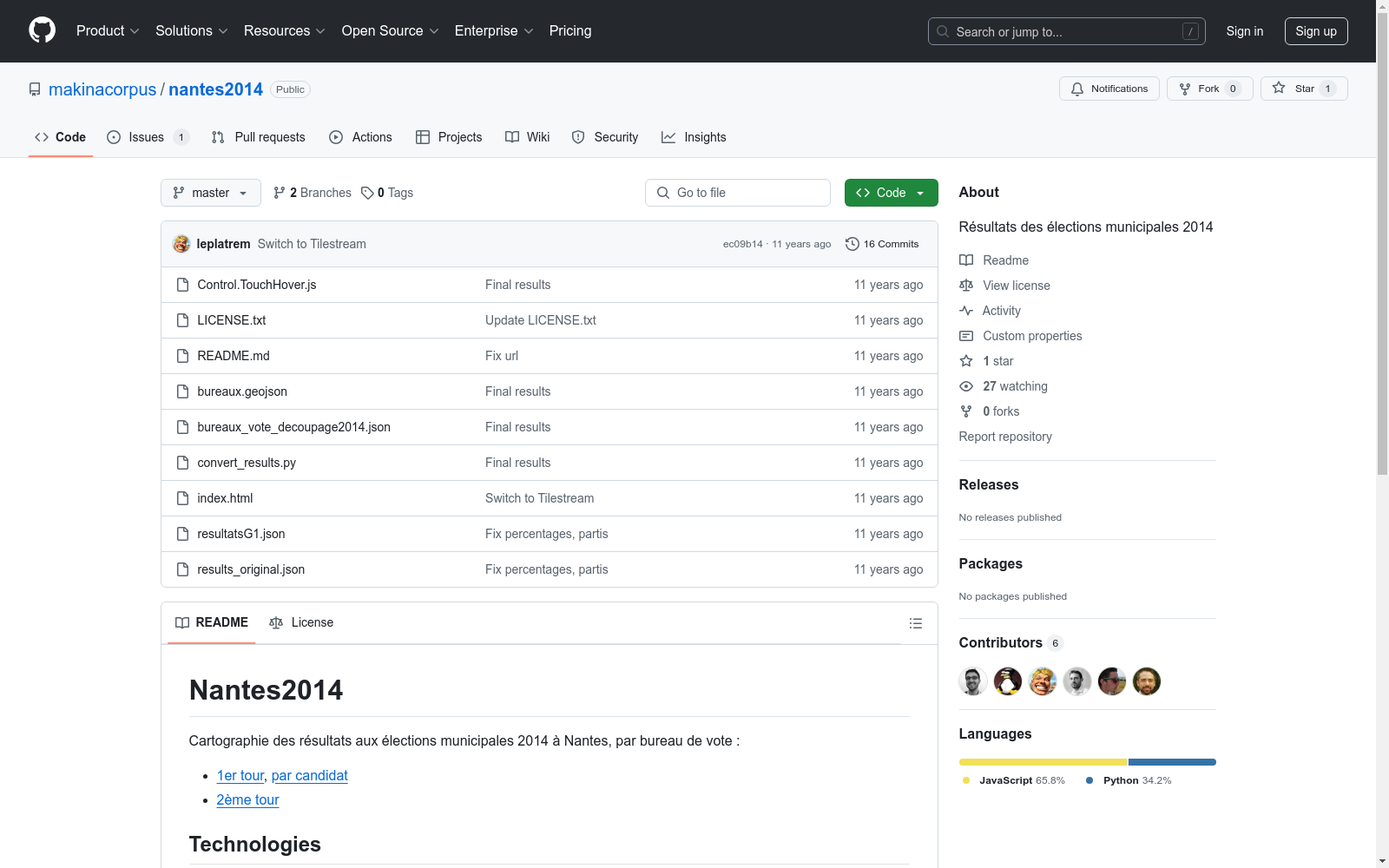
Task: Click the pulse icon next to Activity
Action: (966, 311)
